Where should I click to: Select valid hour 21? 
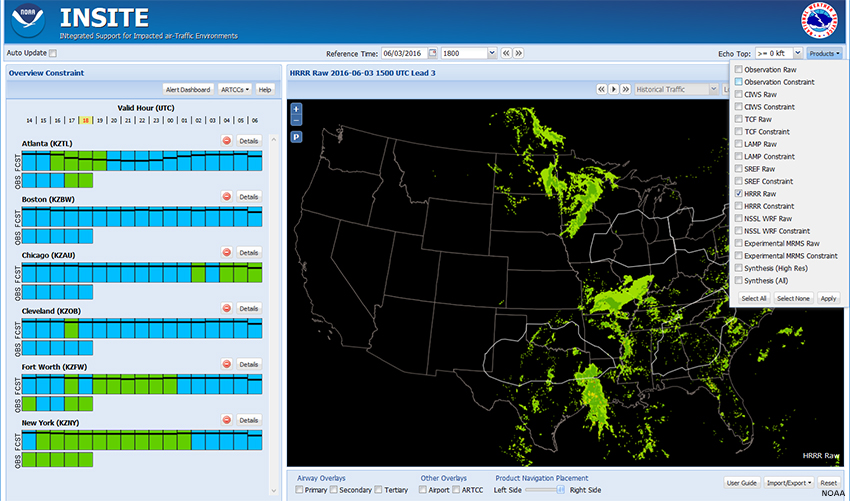(x=127, y=120)
